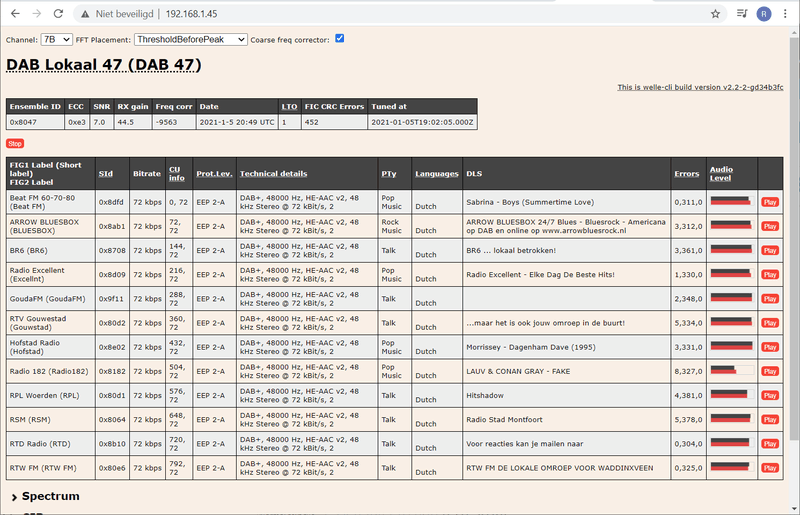The height and width of the screenshot is (515, 800).
Task: Click the SId 0x80e6 cell
Action: (112, 468)
